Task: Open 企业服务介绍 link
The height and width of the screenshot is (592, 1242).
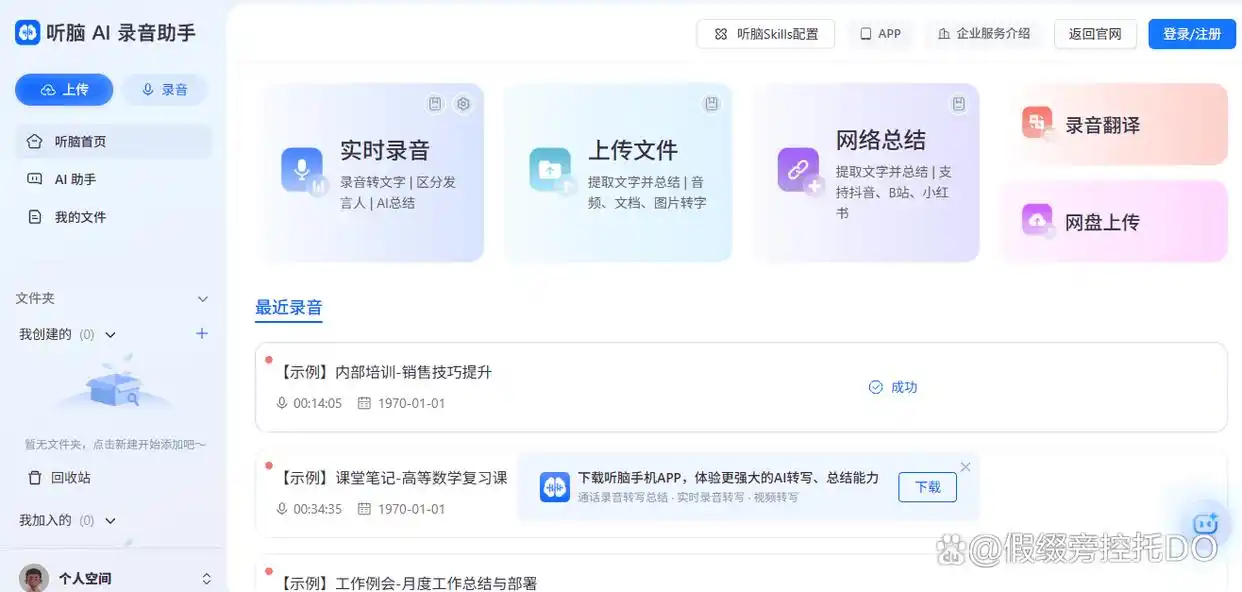Action: pos(984,34)
